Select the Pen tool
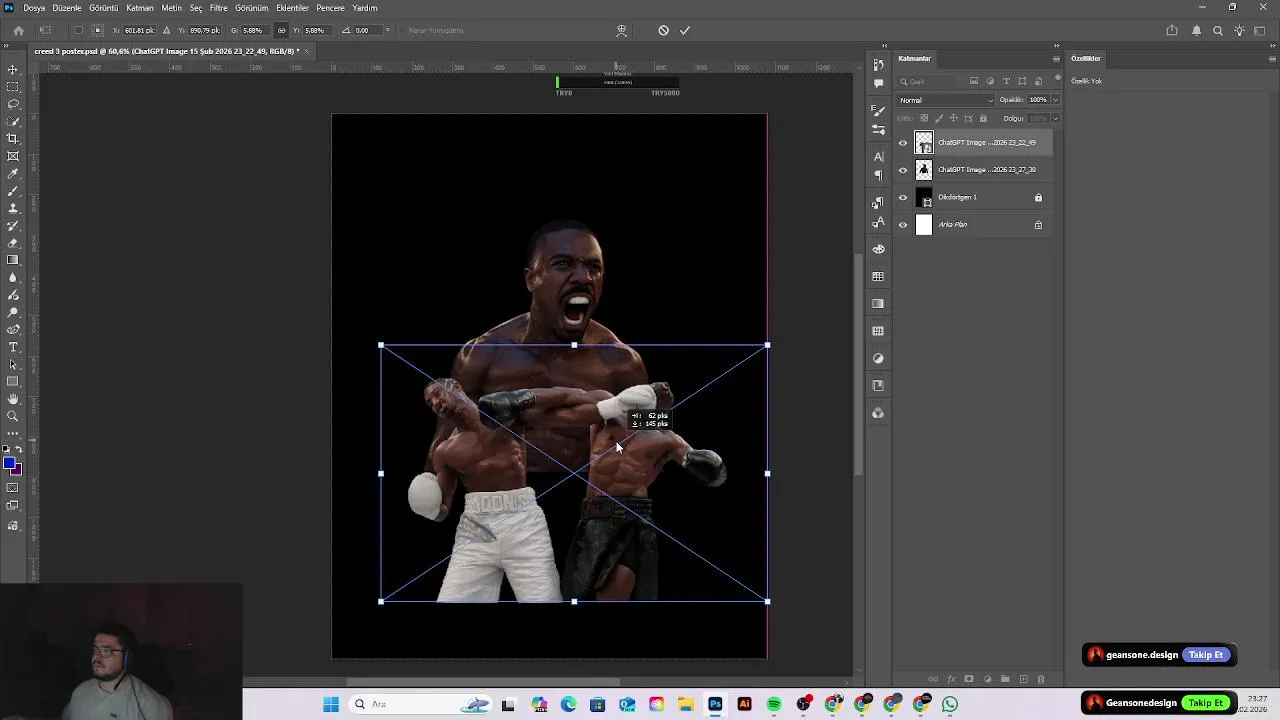The height and width of the screenshot is (720, 1280). click(13, 329)
